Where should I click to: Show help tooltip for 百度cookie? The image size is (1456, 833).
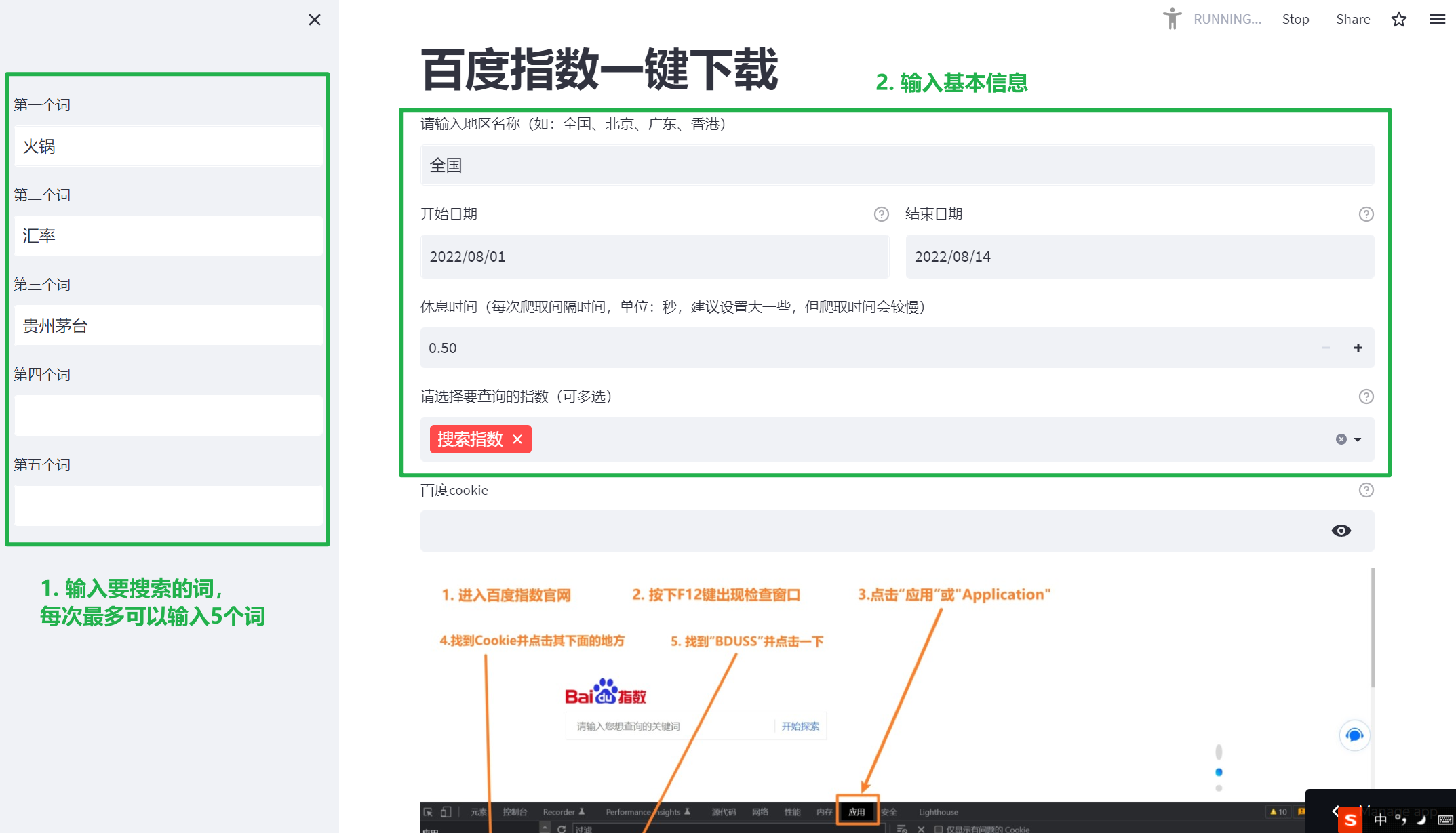click(1366, 490)
